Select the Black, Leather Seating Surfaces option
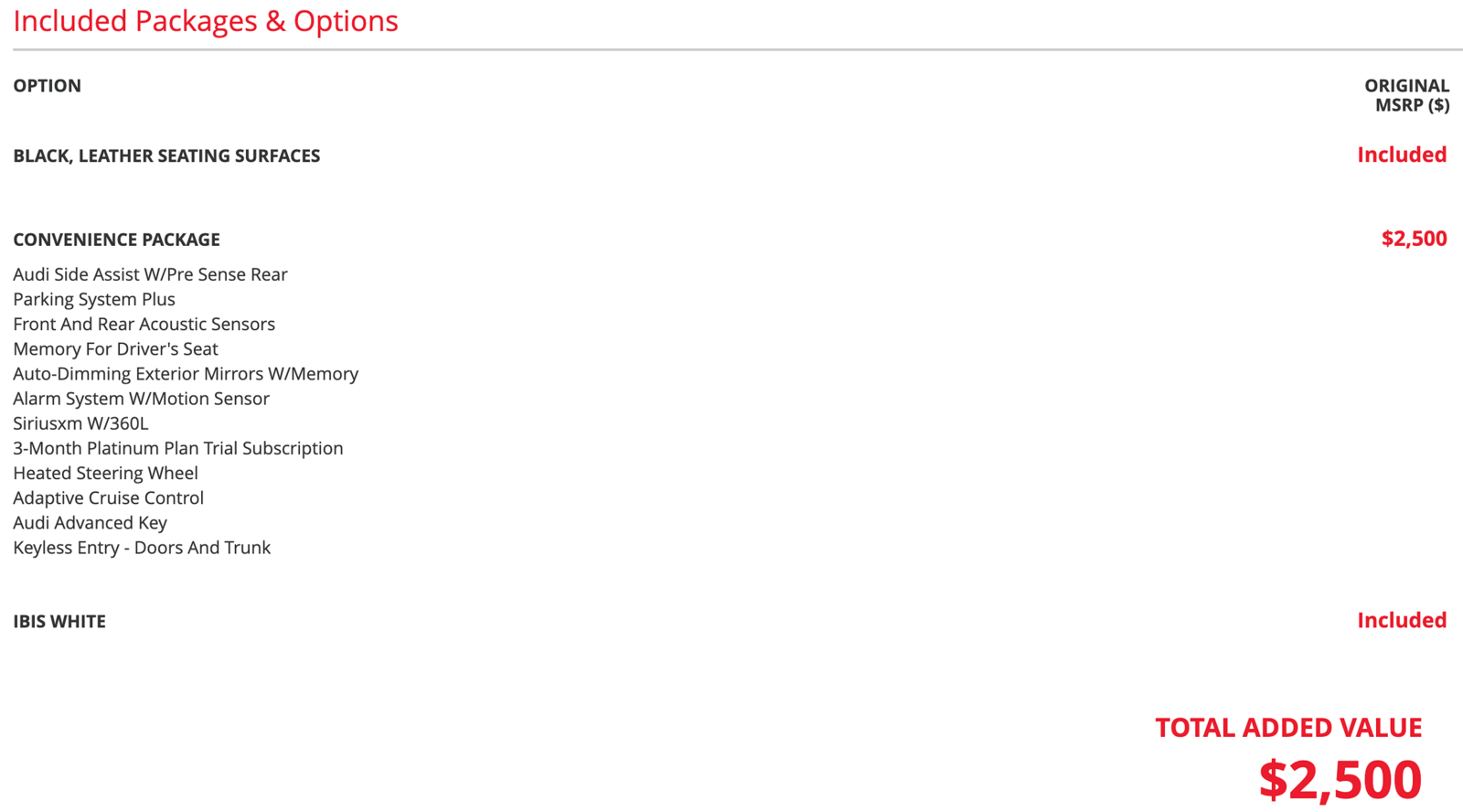 pos(166,156)
